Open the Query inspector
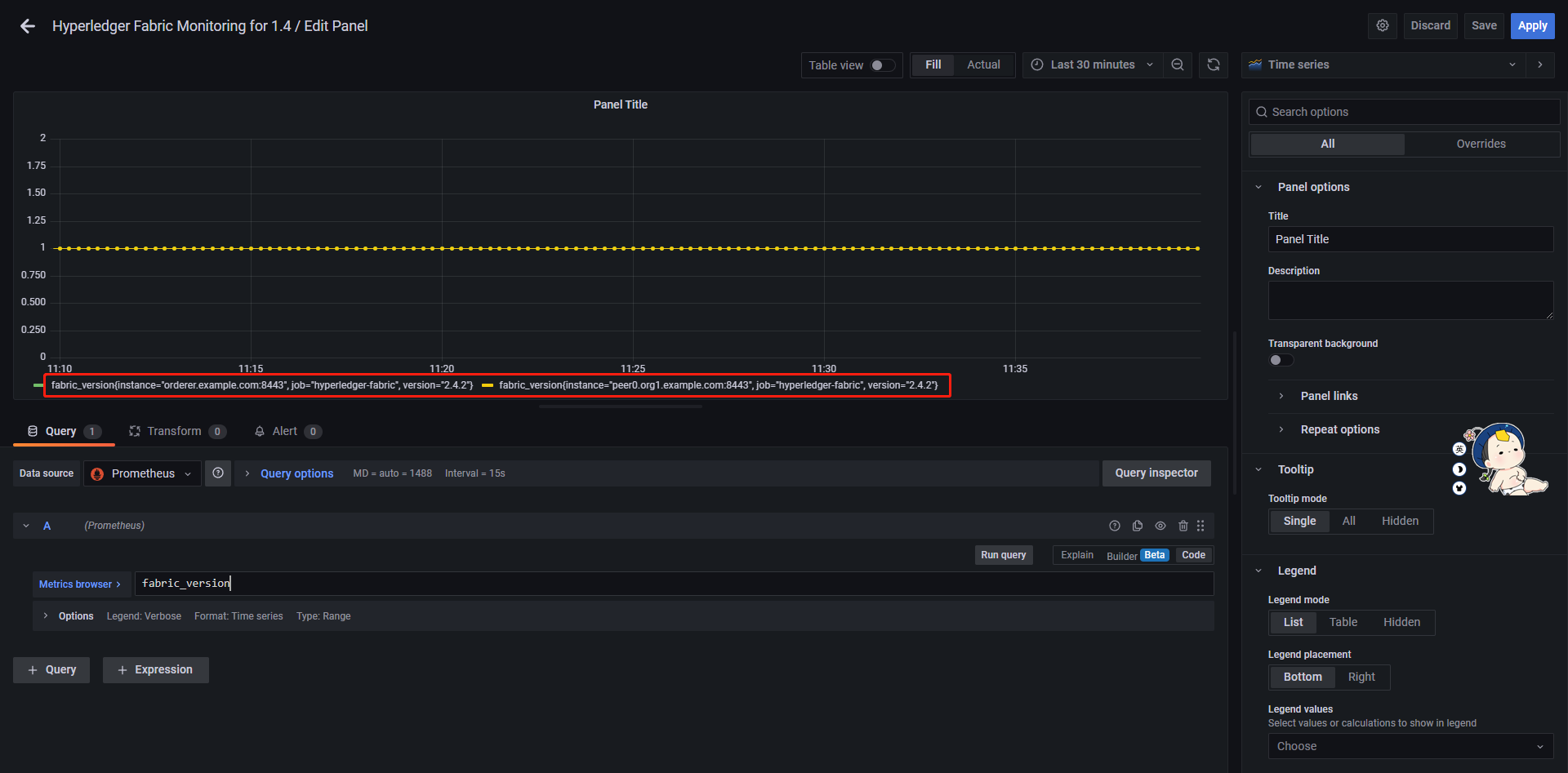The width and height of the screenshot is (1568, 773). click(1156, 473)
